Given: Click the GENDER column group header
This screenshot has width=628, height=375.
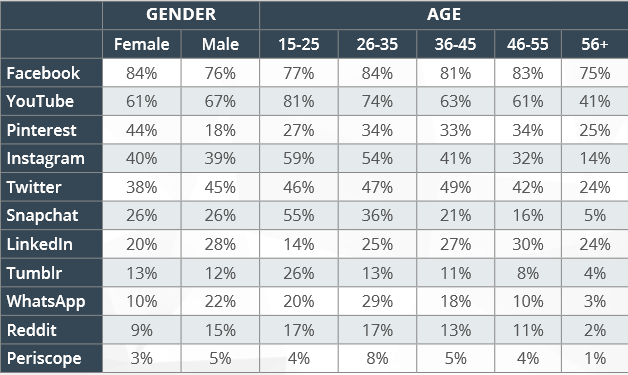Looking at the screenshot, I should 181,15.
